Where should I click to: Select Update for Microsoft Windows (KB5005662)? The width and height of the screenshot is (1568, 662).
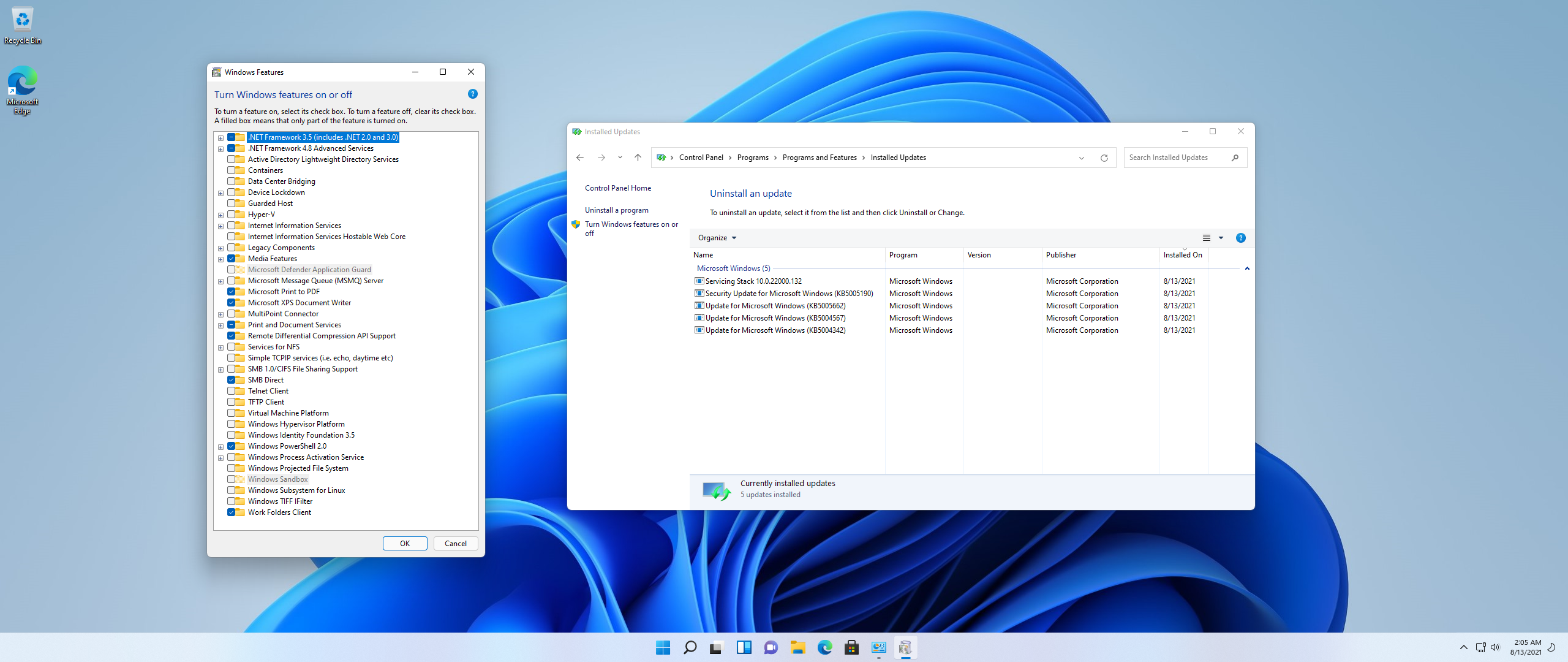pos(775,305)
